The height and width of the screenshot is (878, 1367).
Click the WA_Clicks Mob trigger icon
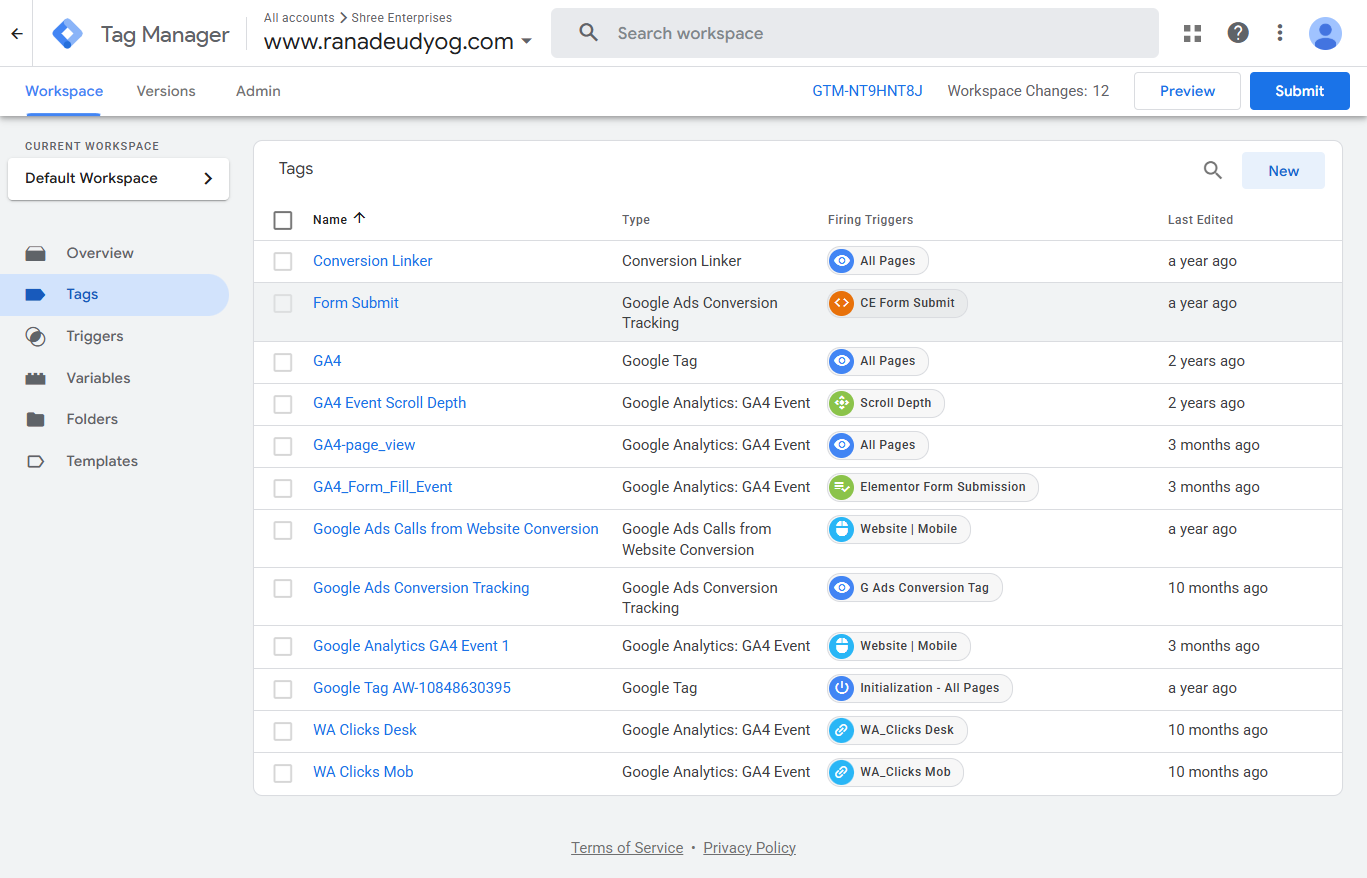[x=842, y=772]
